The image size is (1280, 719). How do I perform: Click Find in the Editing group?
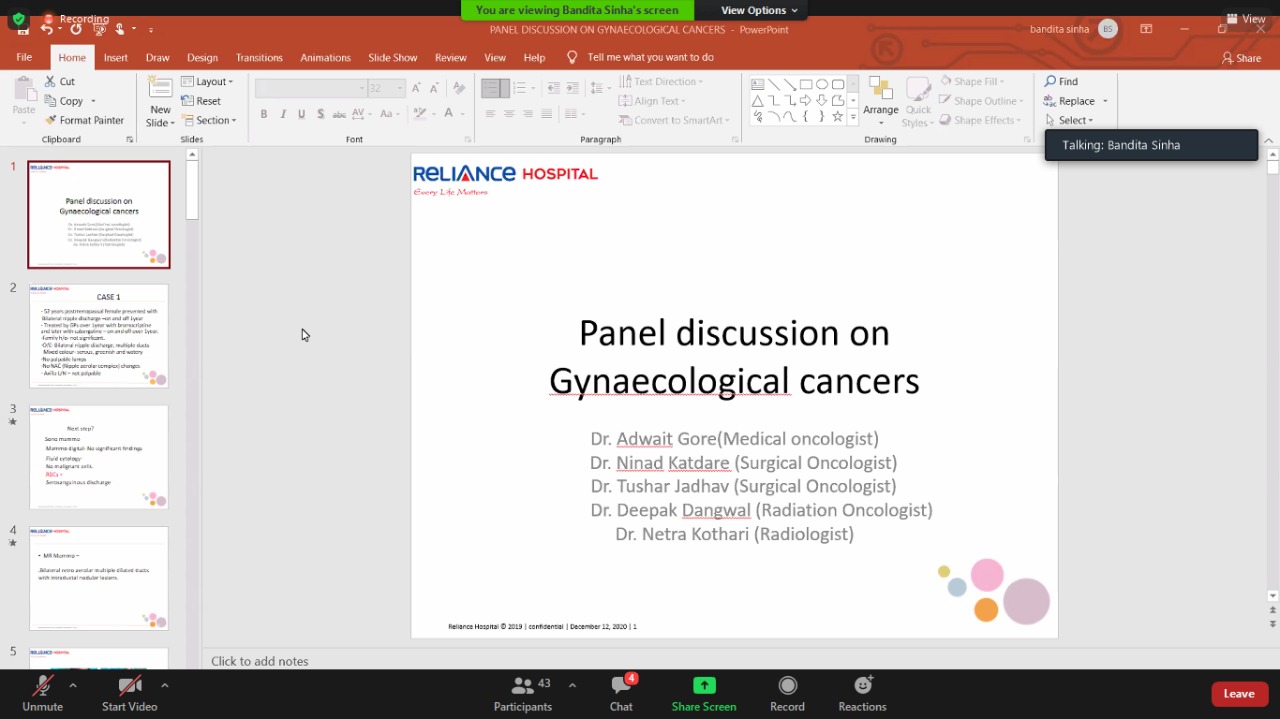tap(1062, 82)
